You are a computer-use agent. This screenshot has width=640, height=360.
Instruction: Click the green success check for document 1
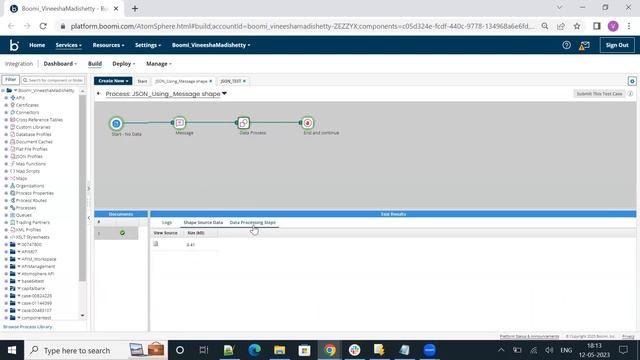click(x=122, y=233)
